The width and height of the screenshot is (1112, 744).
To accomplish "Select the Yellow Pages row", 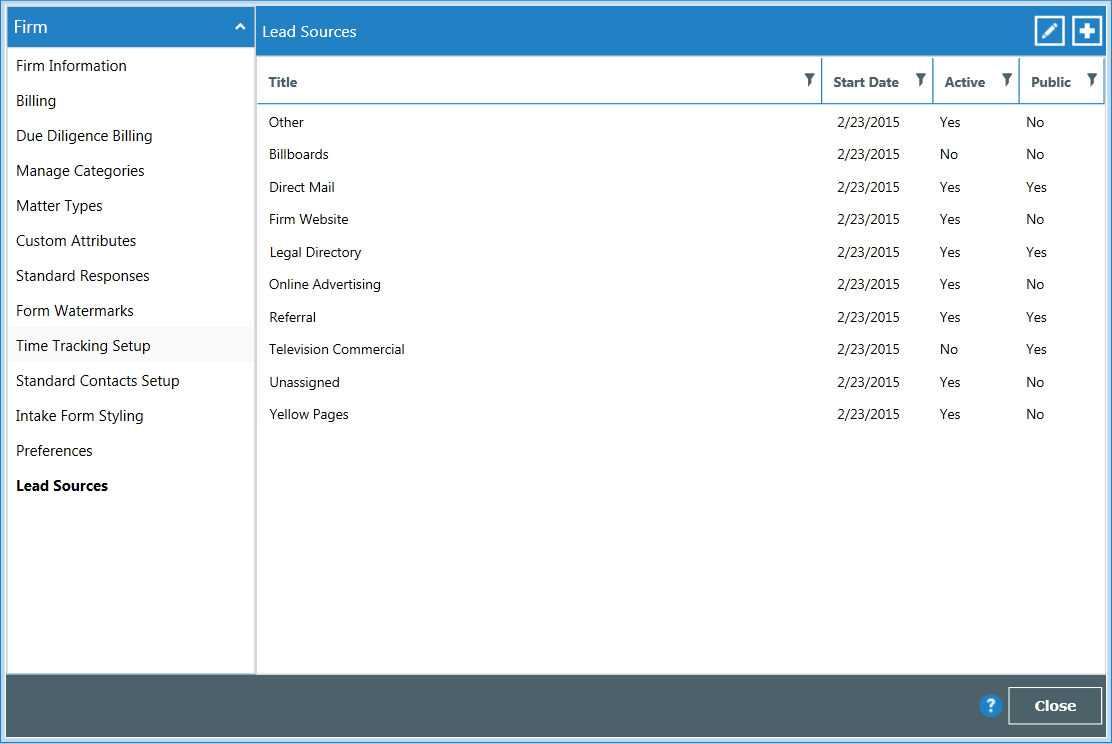I will coord(309,415).
